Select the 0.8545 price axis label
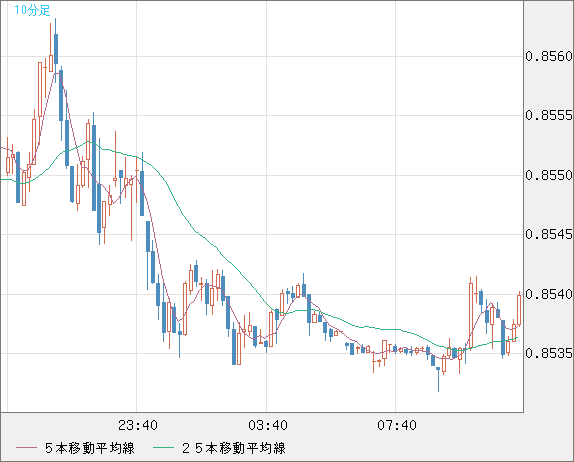The height and width of the screenshot is (462, 574). click(x=549, y=234)
